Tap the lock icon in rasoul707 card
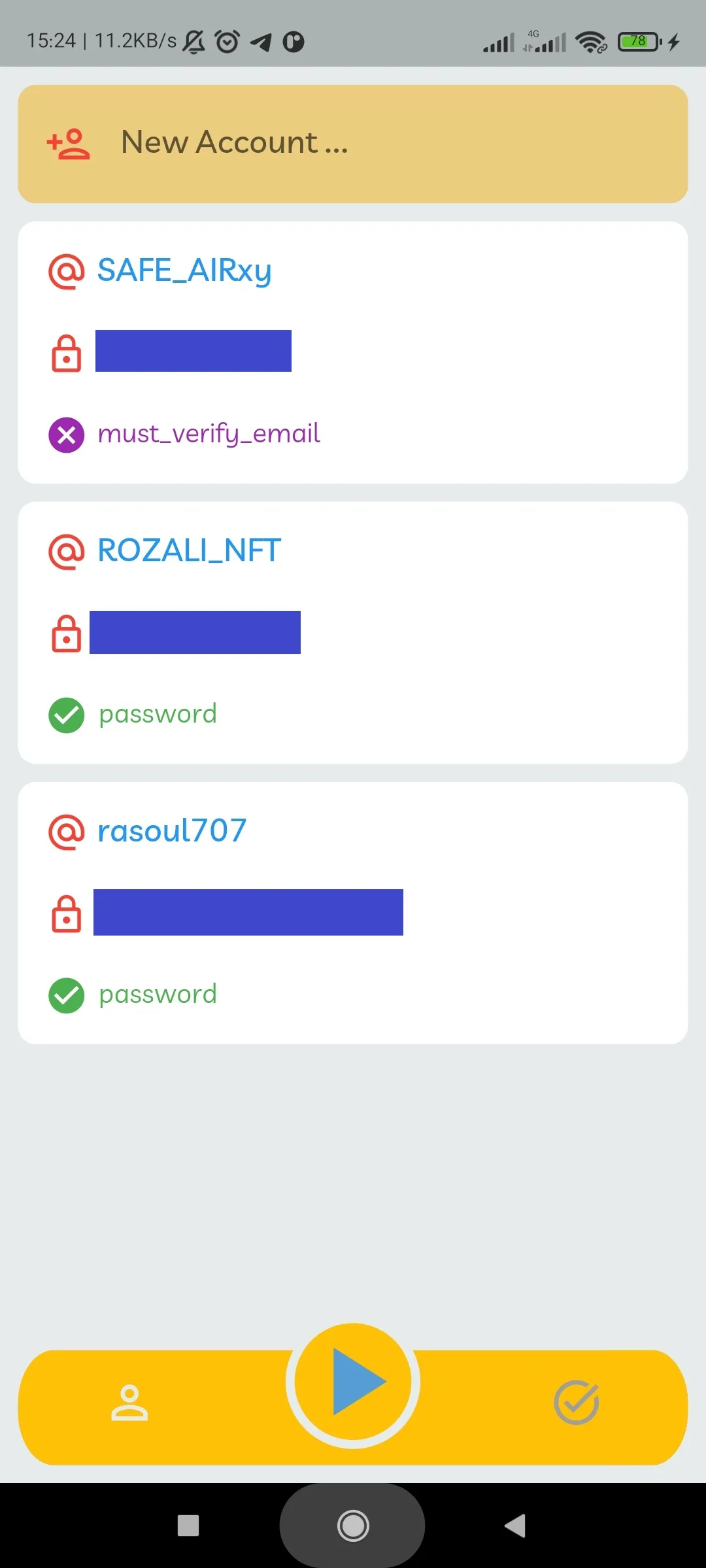 (x=67, y=913)
